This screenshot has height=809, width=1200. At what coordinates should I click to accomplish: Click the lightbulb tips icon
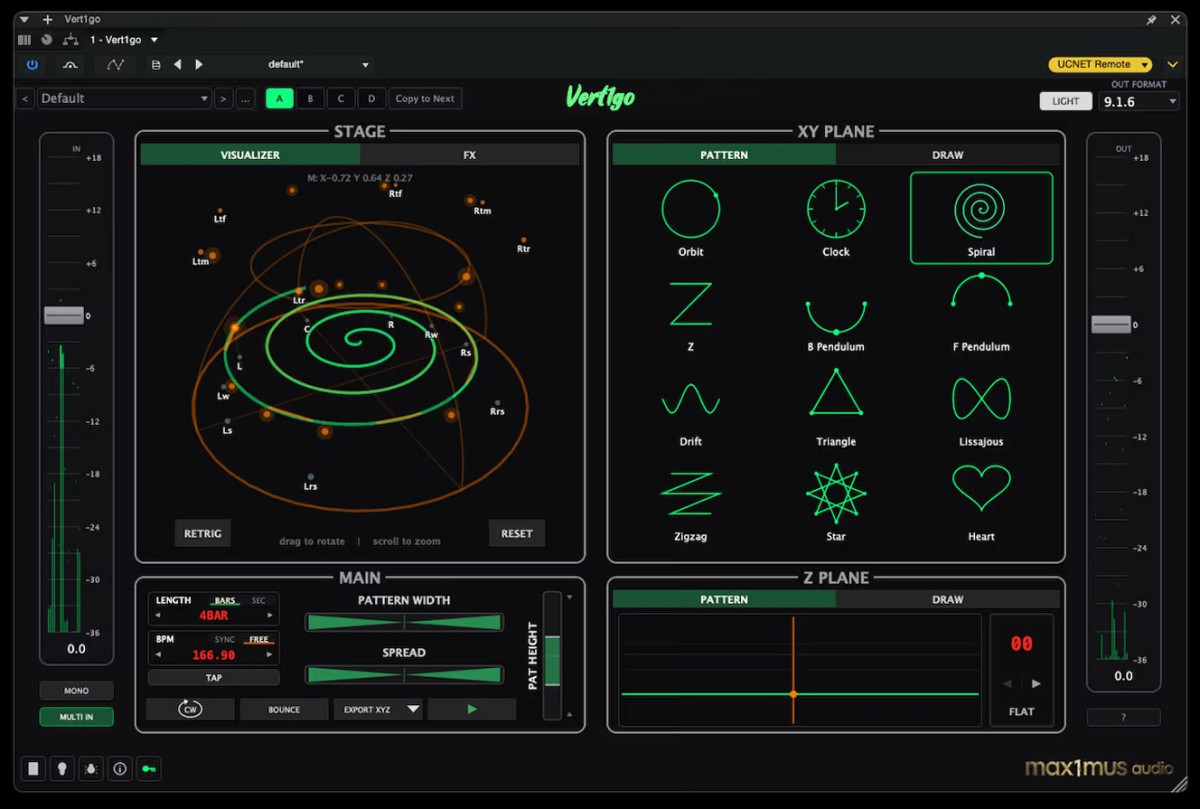point(62,769)
